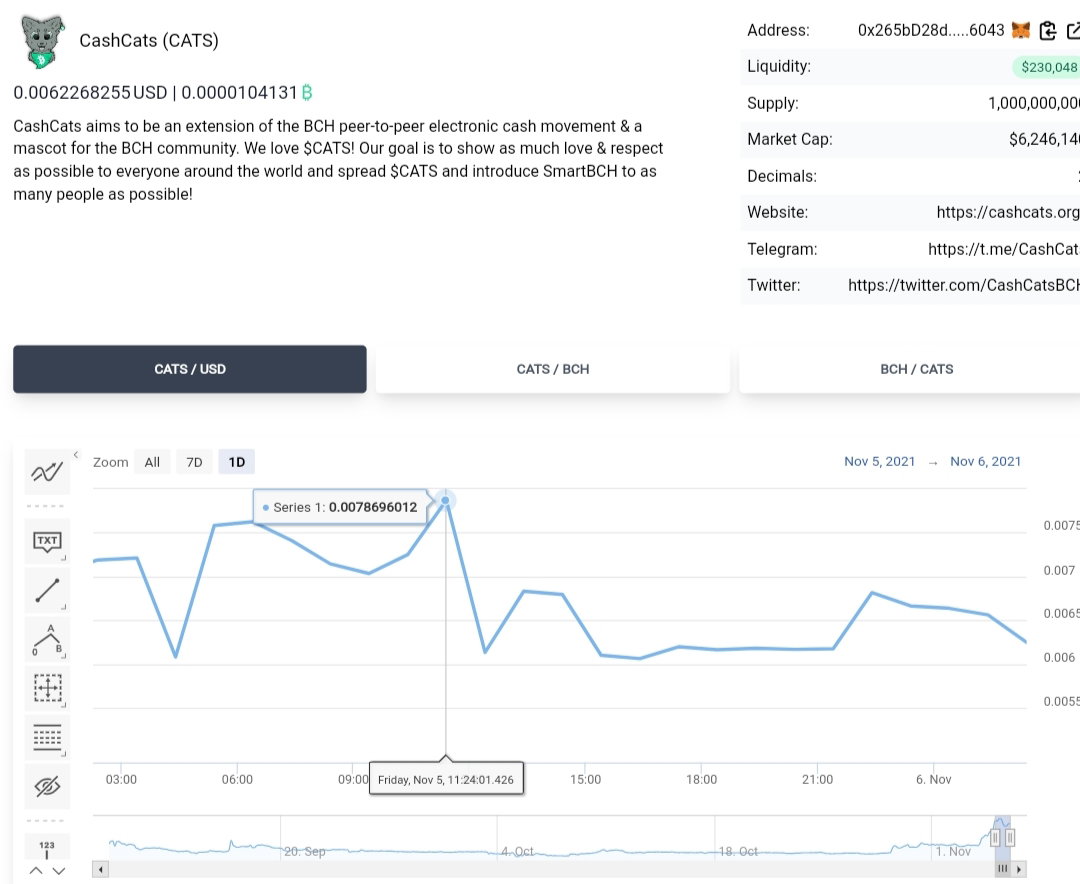Collapse the chart tools sidebar chevron
The height and width of the screenshot is (884, 1080).
(x=76, y=455)
